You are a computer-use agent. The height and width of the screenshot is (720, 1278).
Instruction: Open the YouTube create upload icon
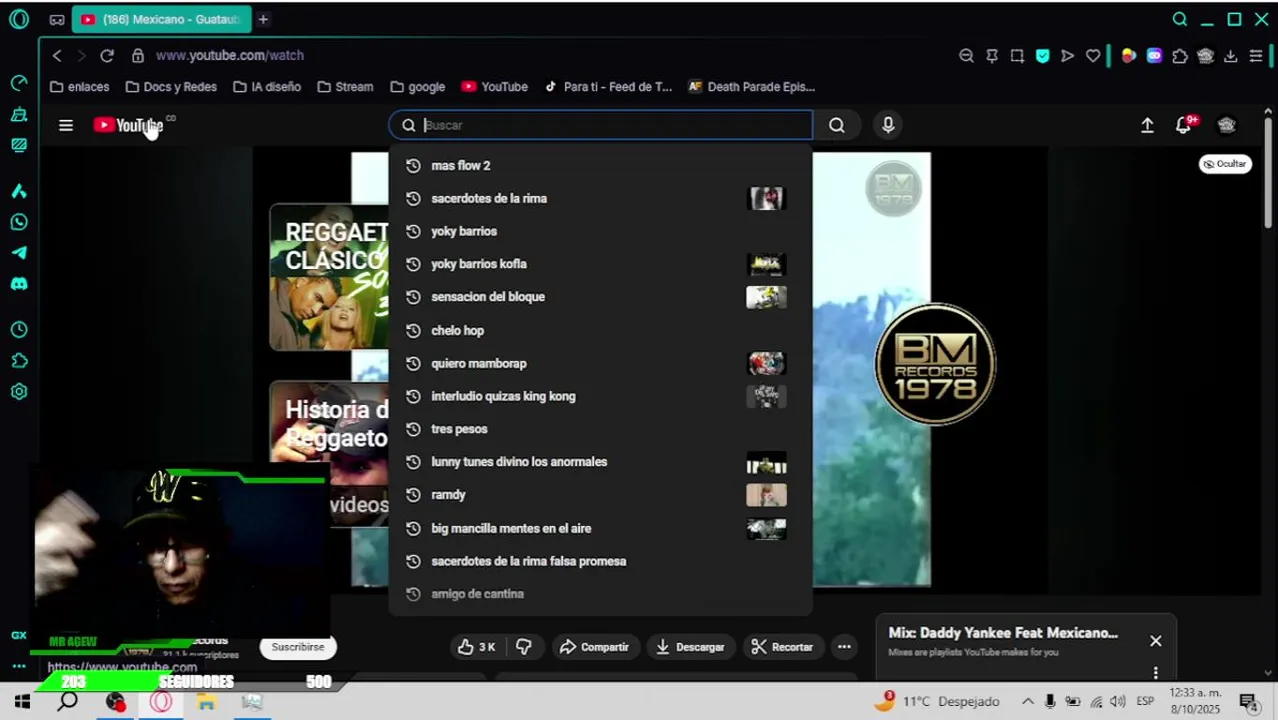[x=1147, y=125]
